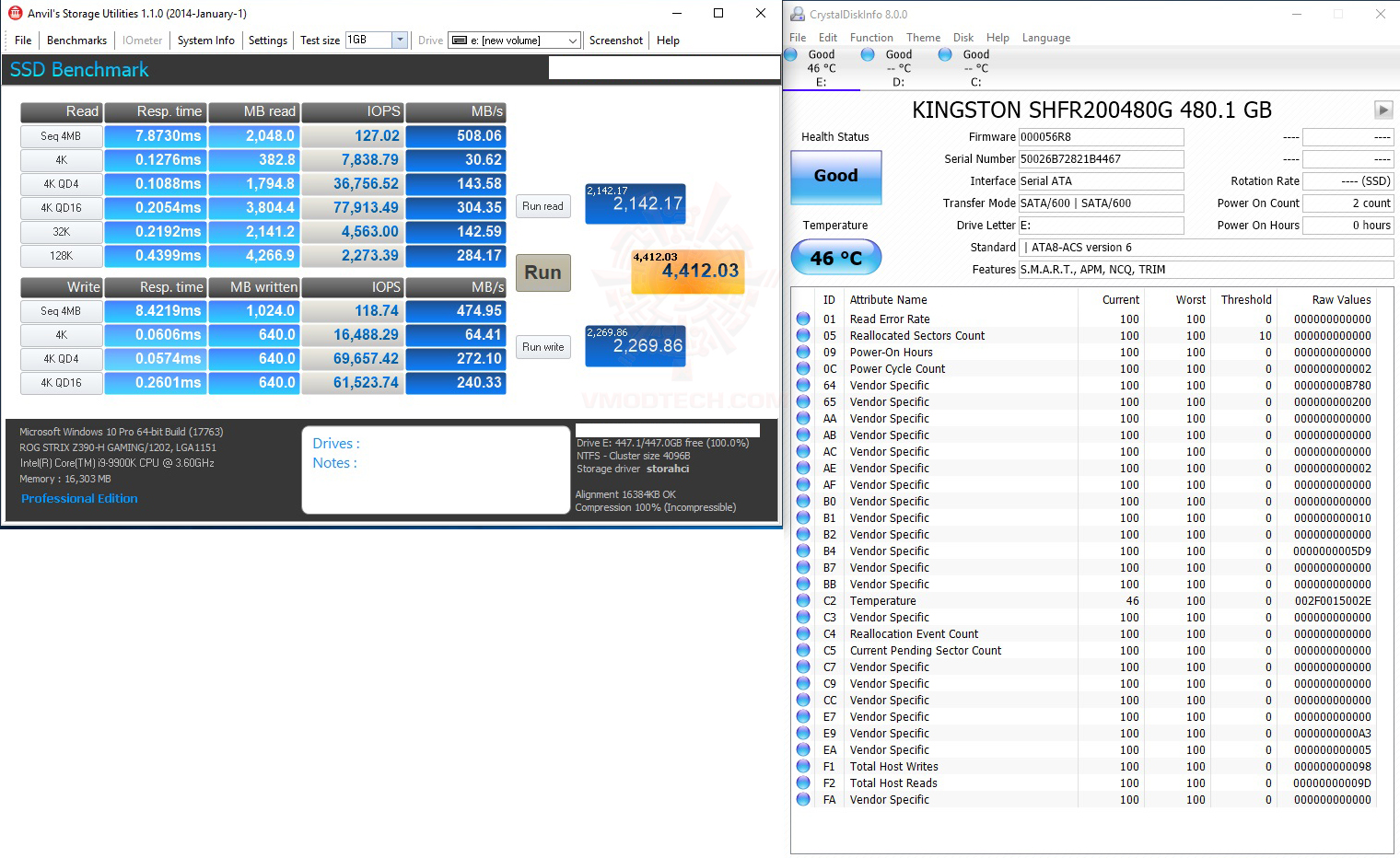The image size is (1400, 858).
Task: Open the Settings menu in Anvil's
Action: (x=268, y=41)
